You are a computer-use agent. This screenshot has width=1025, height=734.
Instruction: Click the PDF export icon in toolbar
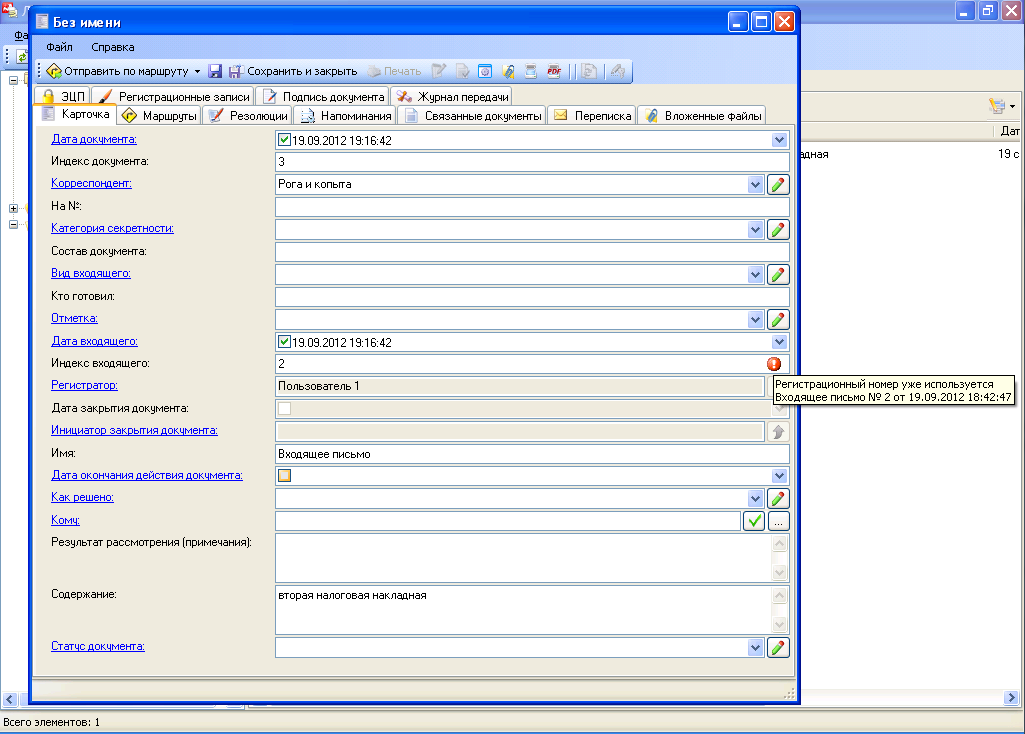click(553, 72)
